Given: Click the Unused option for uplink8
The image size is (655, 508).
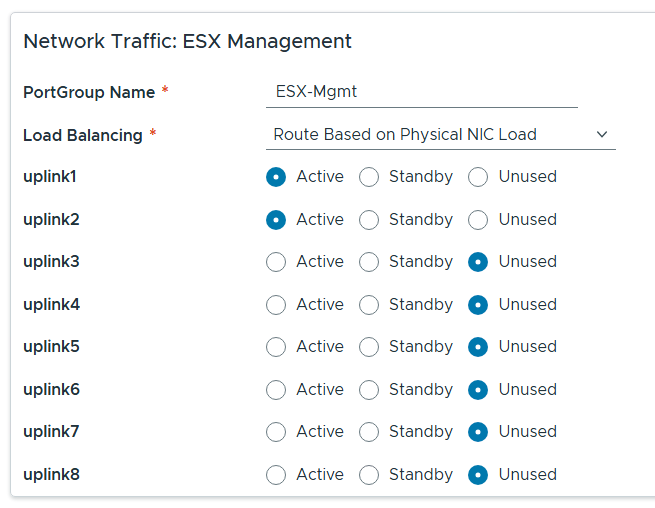Looking at the screenshot, I should coord(478,475).
